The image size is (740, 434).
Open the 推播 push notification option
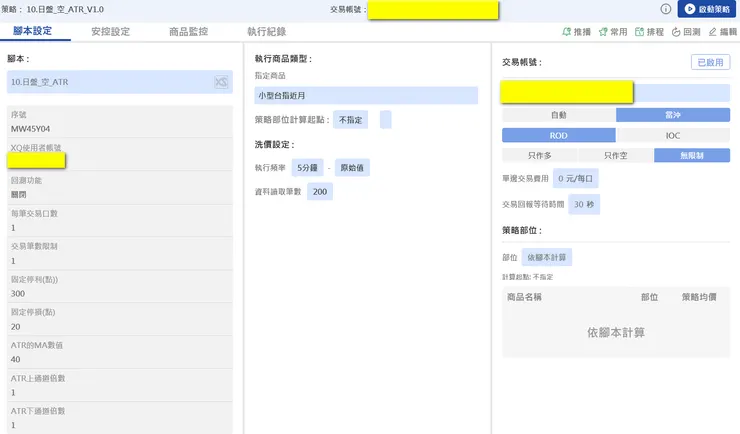[577, 32]
